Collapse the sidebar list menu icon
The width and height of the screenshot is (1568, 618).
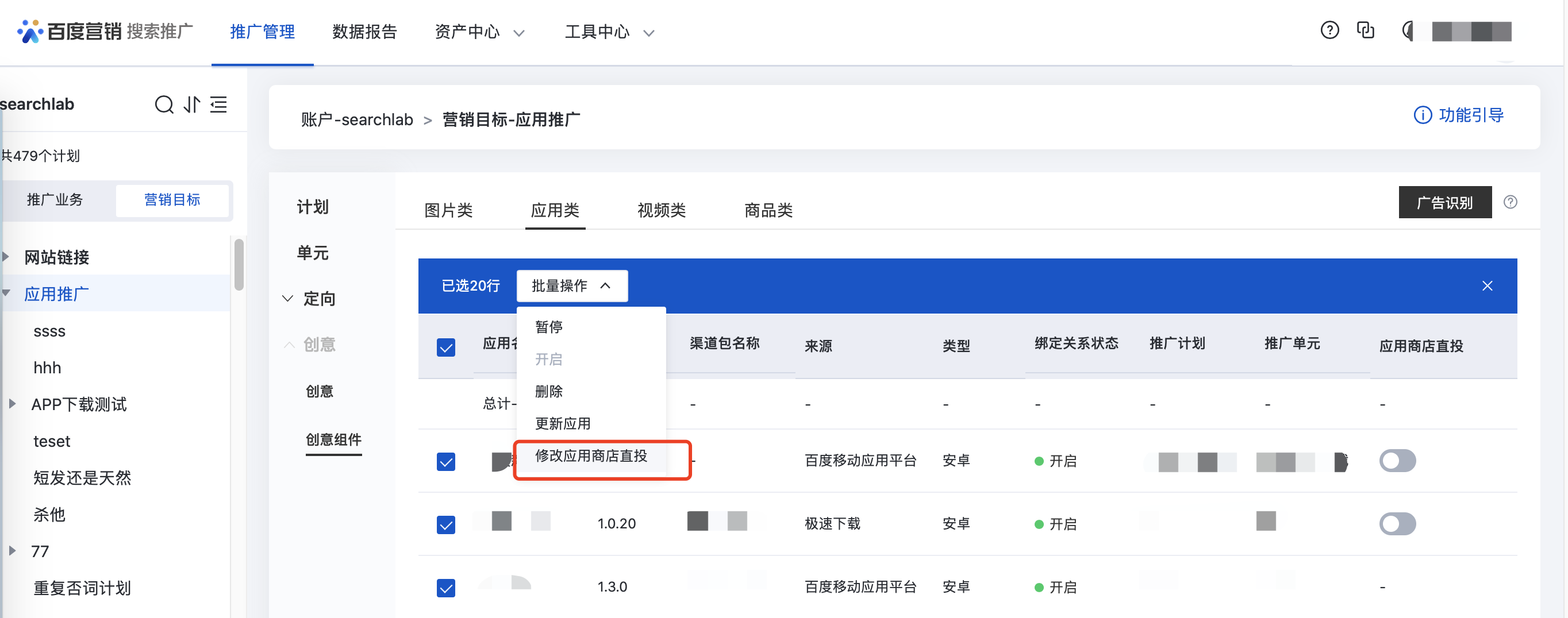218,105
